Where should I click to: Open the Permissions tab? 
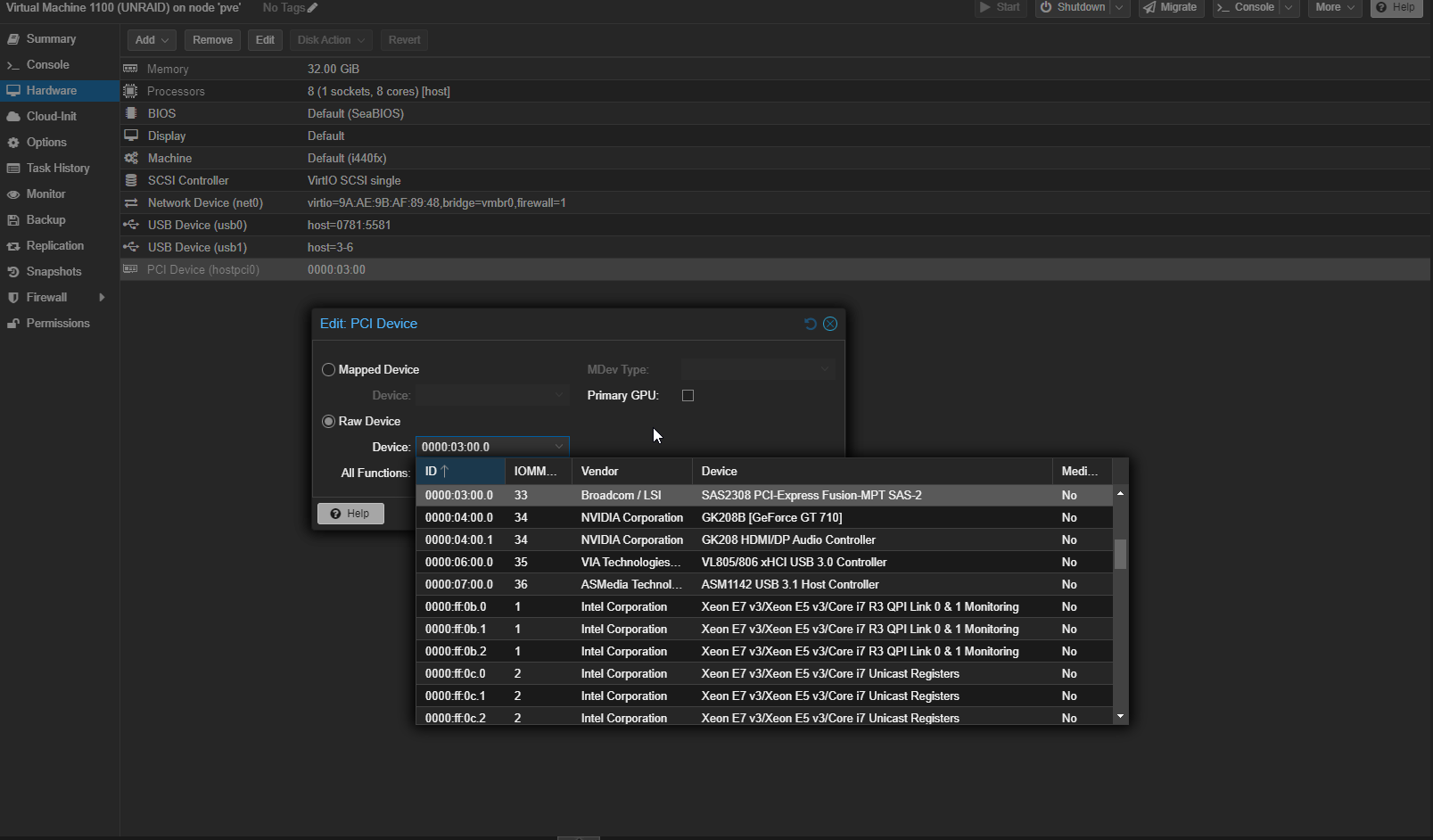point(58,324)
